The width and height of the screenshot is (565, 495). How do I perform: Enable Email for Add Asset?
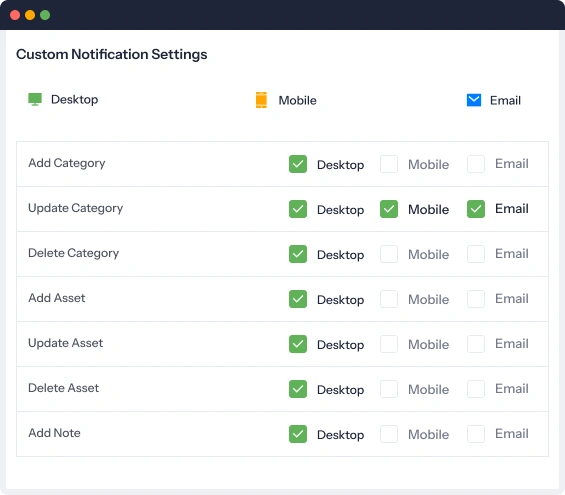click(476, 299)
